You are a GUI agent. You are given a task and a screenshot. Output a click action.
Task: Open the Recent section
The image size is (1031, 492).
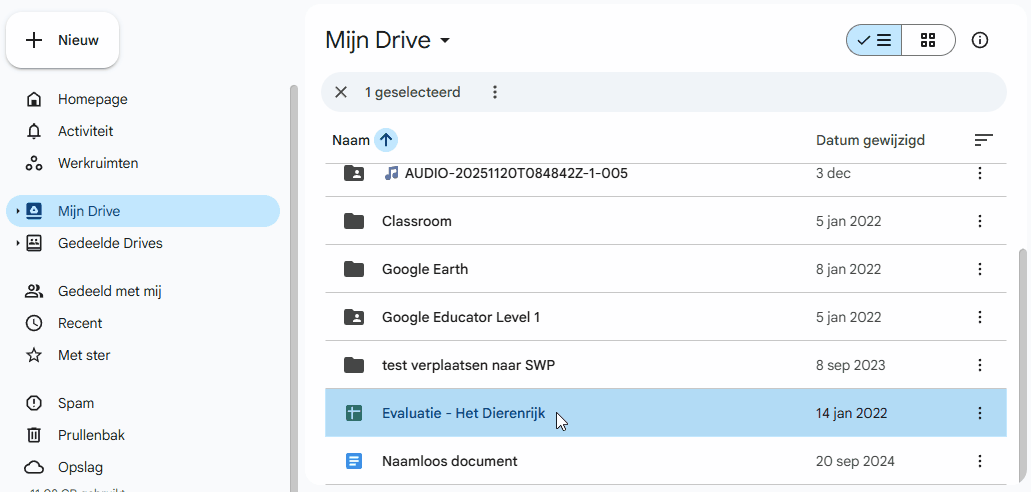click(x=80, y=323)
